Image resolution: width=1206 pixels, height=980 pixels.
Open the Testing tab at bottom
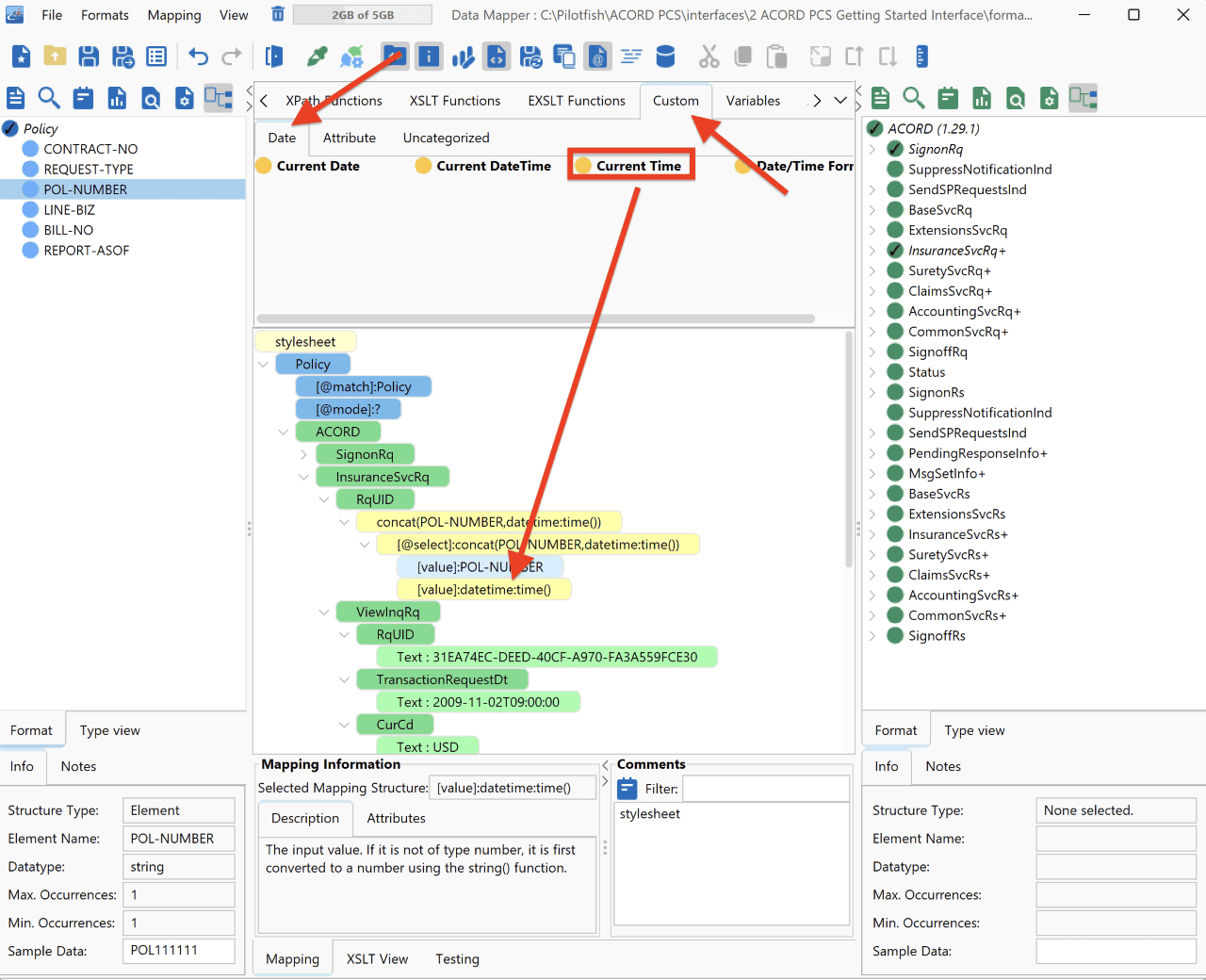click(x=457, y=959)
